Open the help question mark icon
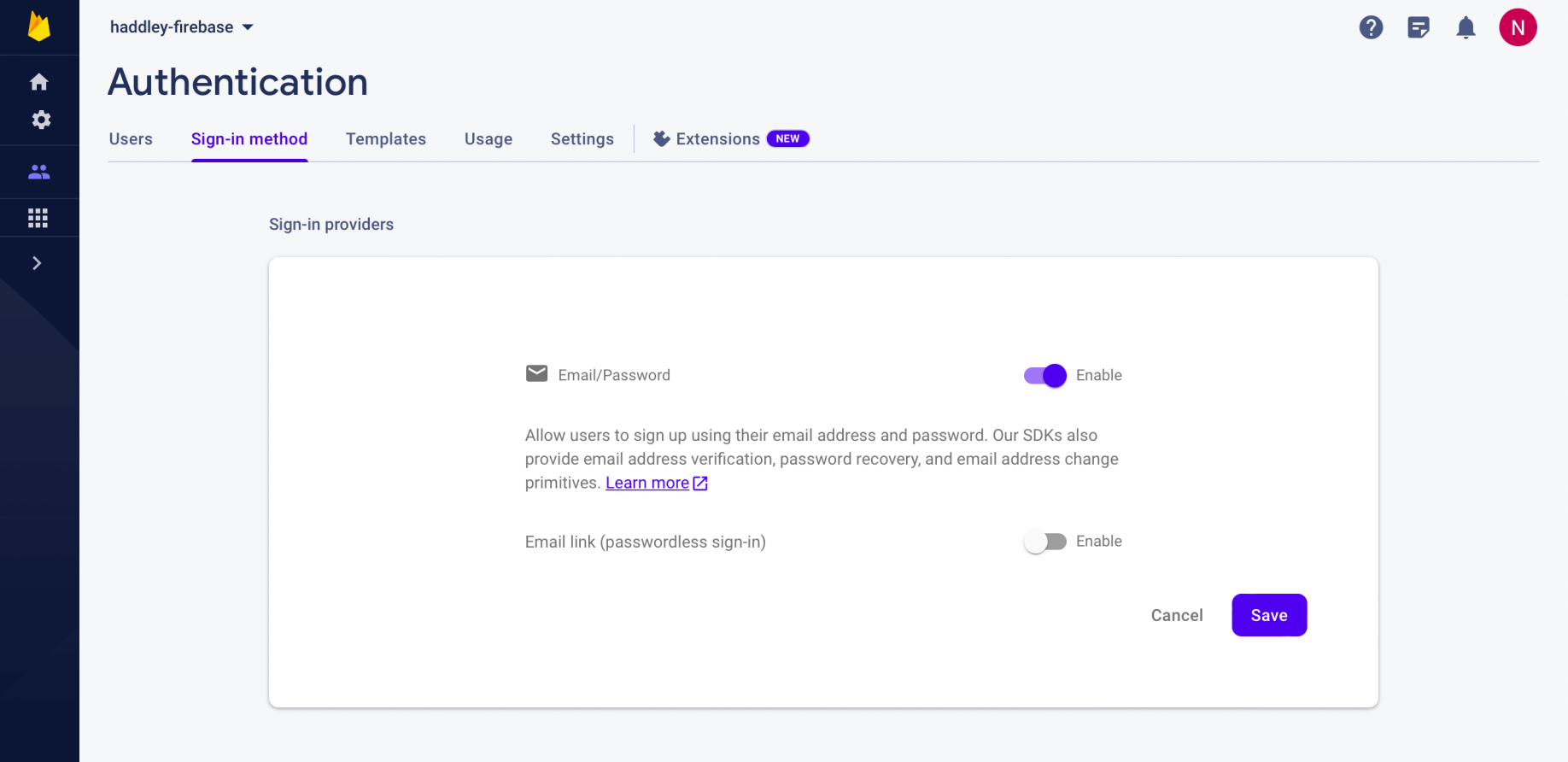The height and width of the screenshot is (762, 1568). click(1371, 27)
